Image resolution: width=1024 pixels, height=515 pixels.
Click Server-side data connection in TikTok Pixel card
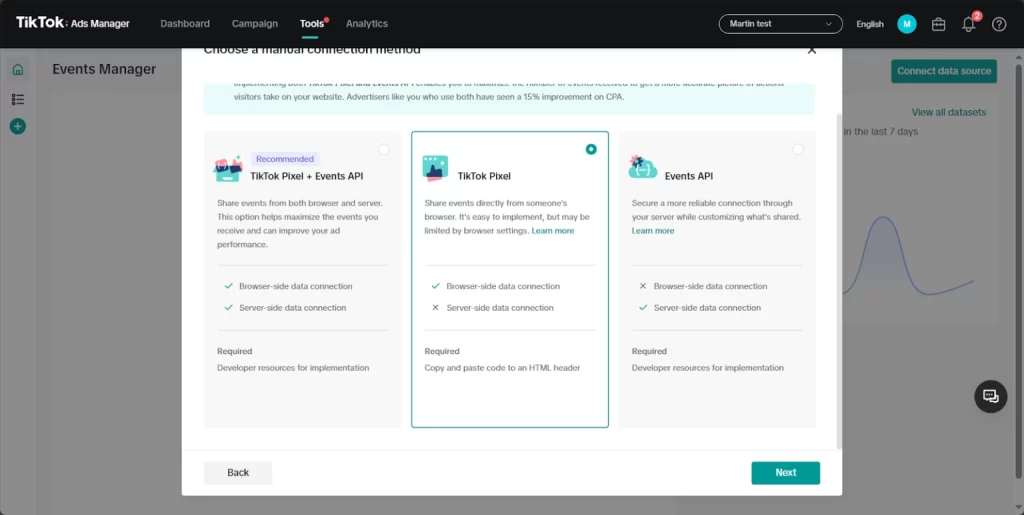click(x=500, y=308)
